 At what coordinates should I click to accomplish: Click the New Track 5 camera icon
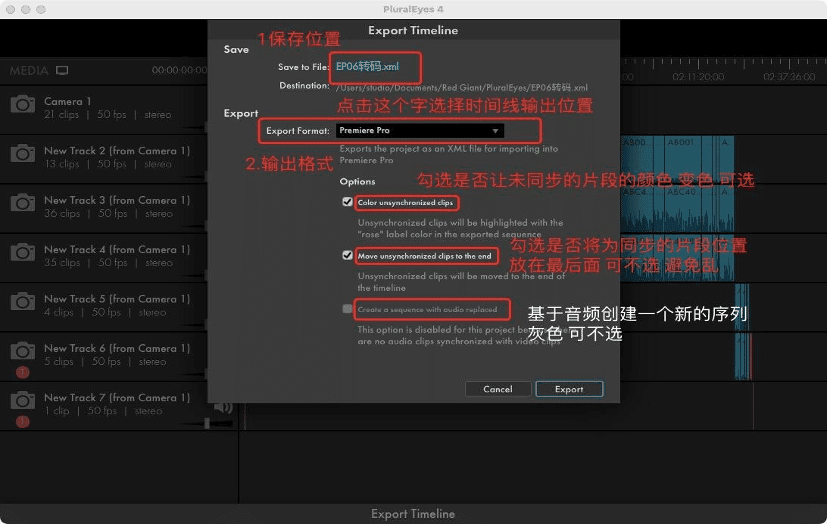click(22, 302)
